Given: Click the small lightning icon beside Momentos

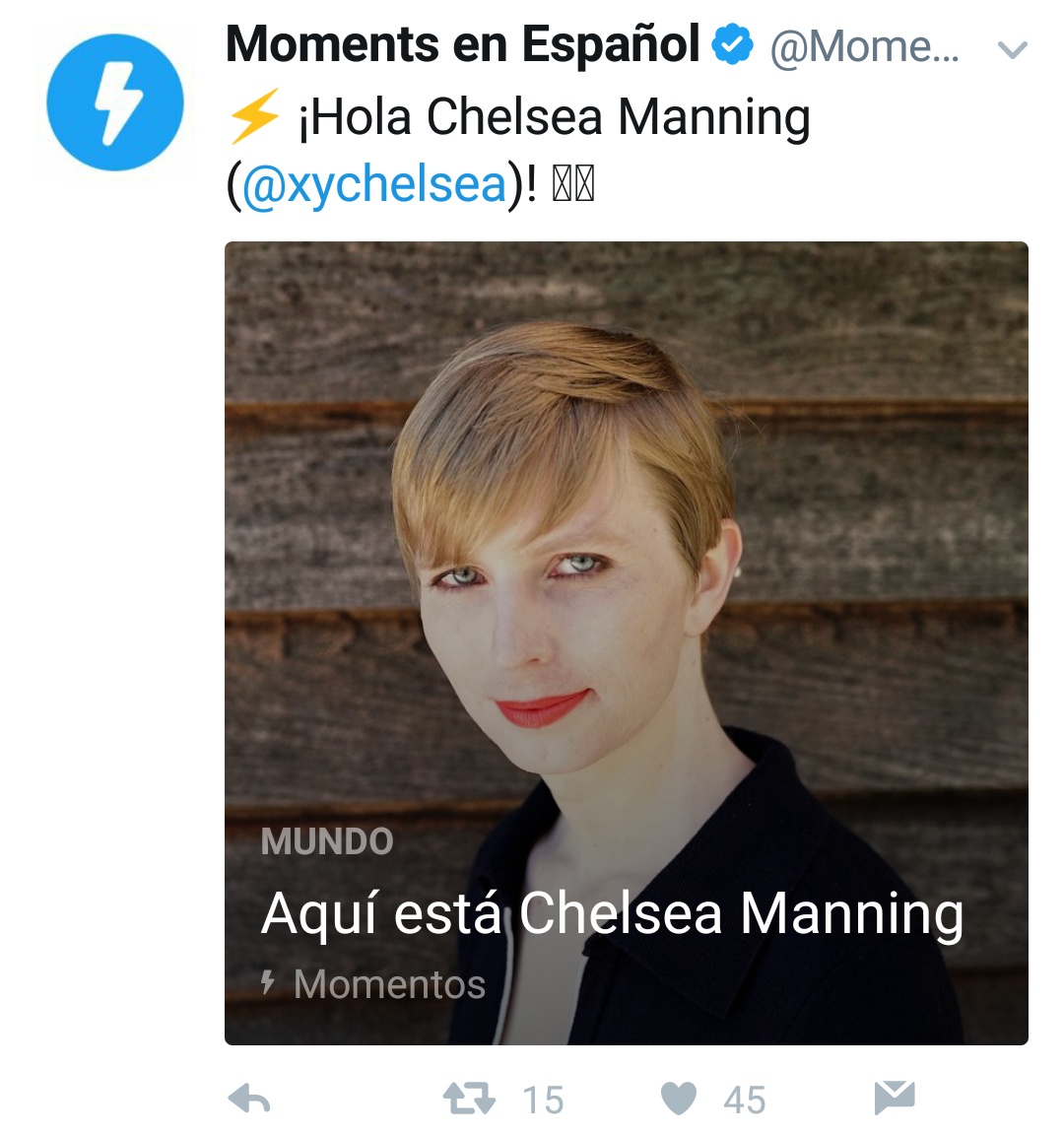Looking at the screenshot, I should [268, 982].
